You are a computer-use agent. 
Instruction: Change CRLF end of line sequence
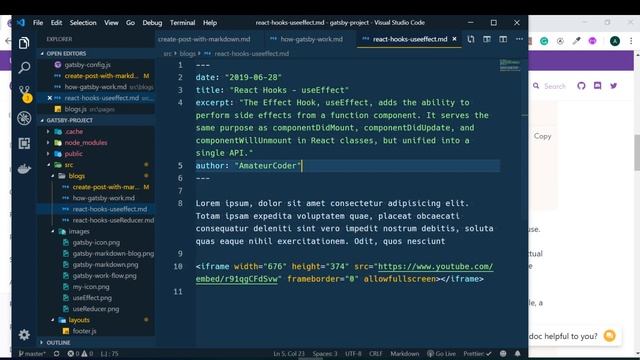tap(376, 353)
